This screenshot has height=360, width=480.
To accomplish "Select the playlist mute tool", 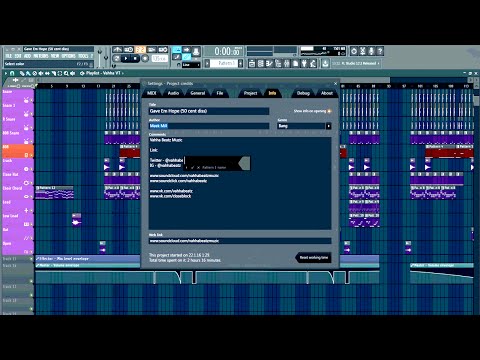I will pyautogui.click(x=41, y=73).
